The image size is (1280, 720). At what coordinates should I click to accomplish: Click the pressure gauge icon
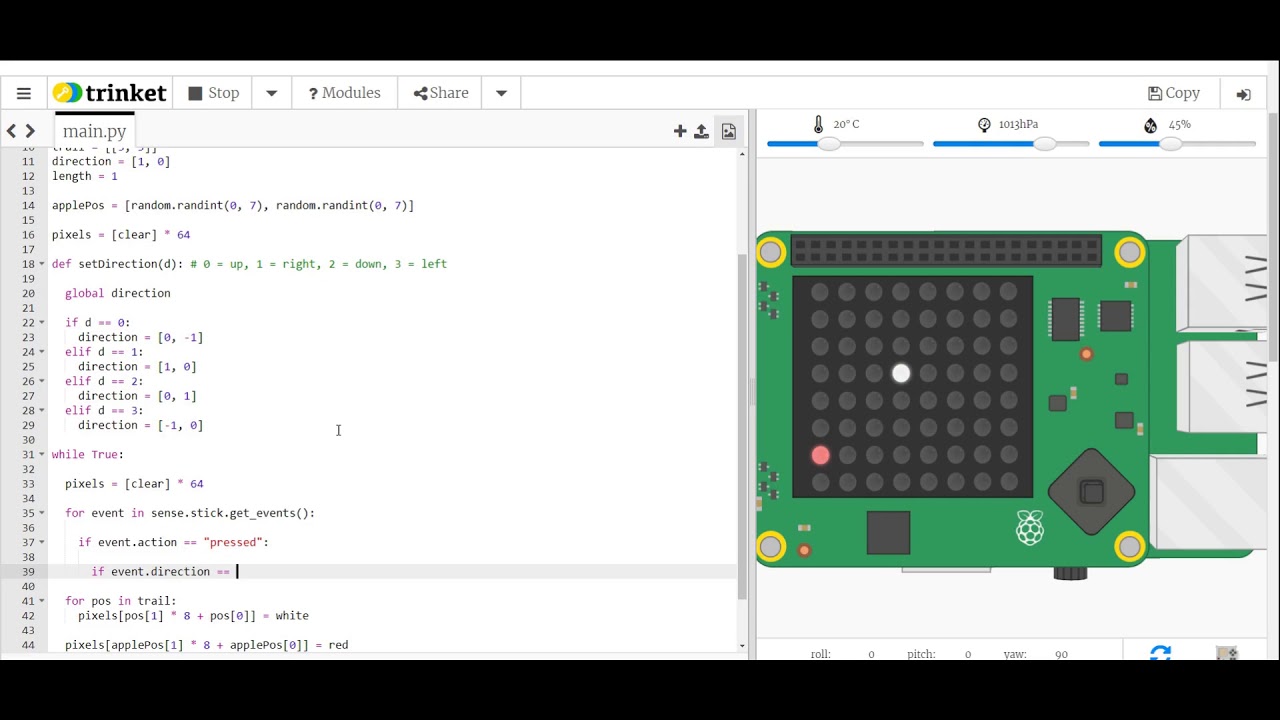click(x=984, y=124)
